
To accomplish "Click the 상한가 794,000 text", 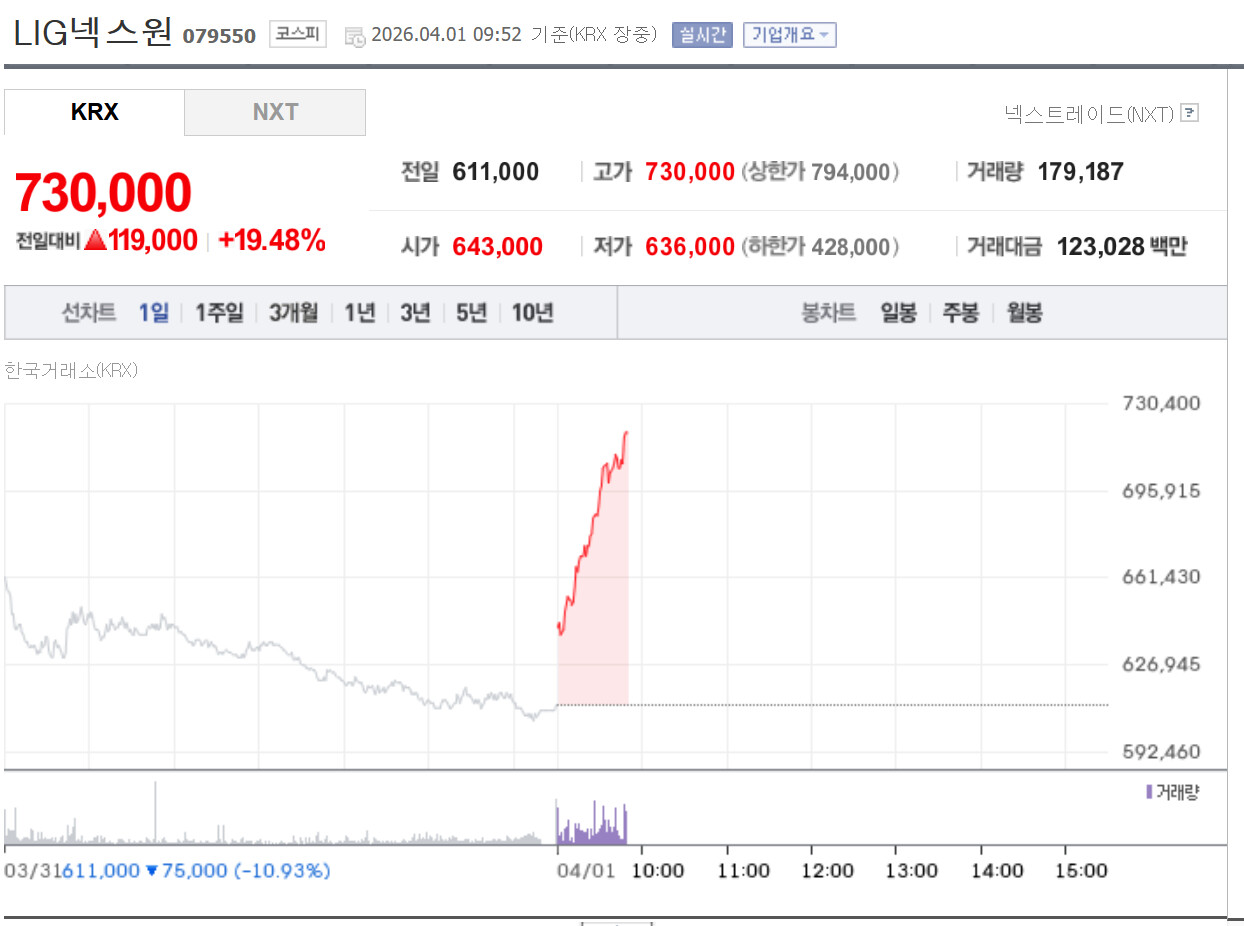I will 820,172.
